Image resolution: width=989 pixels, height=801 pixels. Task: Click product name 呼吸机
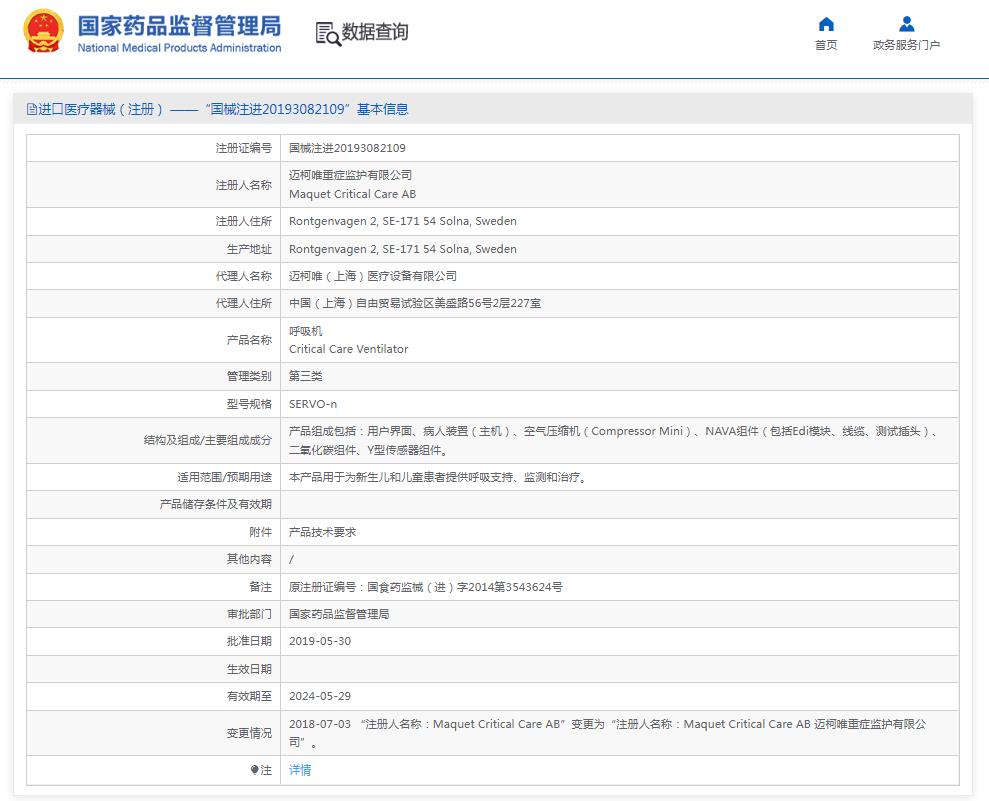305,331
